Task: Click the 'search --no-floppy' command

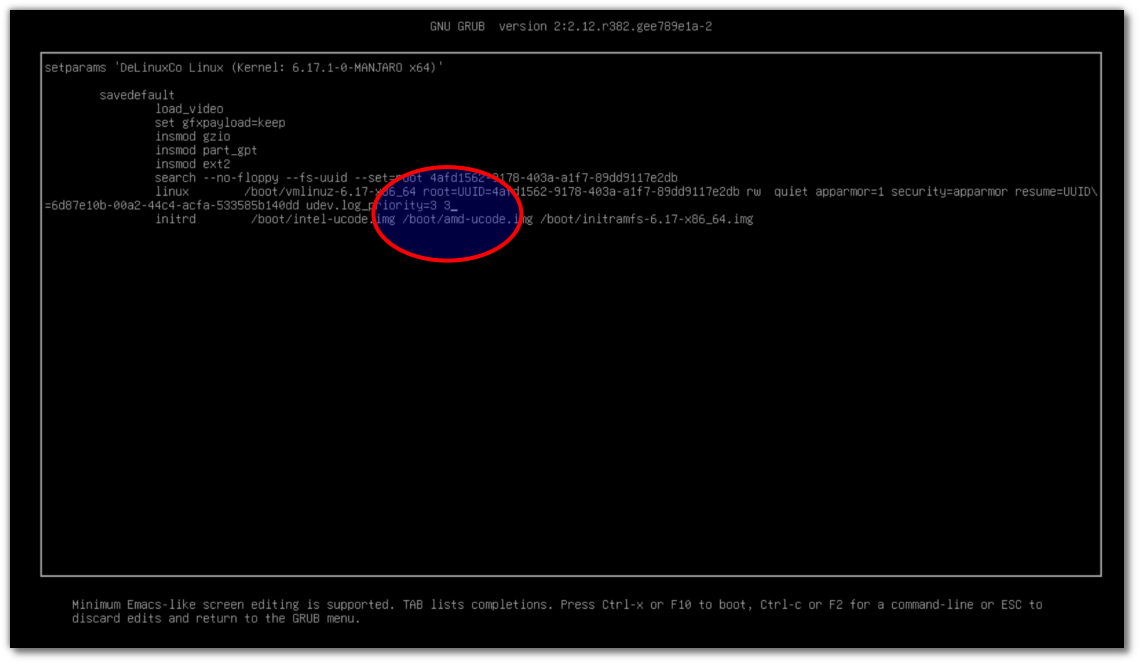Action: click(x=220, y=178)
